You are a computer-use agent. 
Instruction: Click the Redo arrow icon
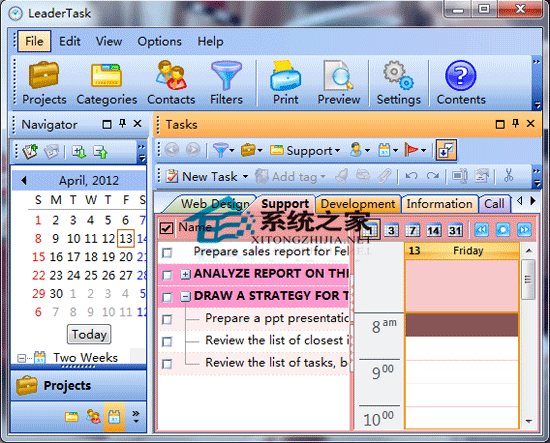point(432,176)
